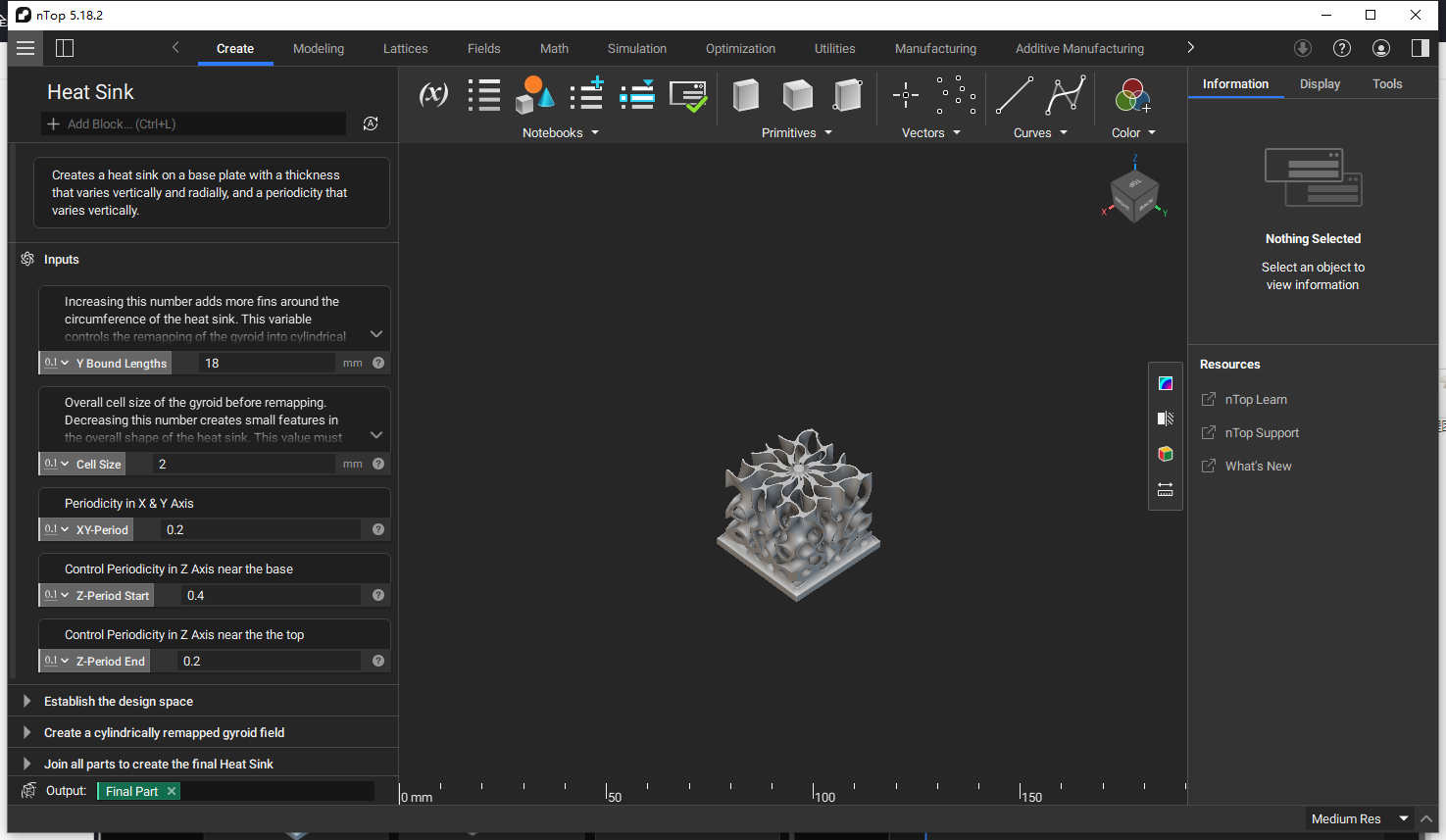Click the measure tool viewport icon
This screenshot has width=1446, height=840.
(1166, 489)
